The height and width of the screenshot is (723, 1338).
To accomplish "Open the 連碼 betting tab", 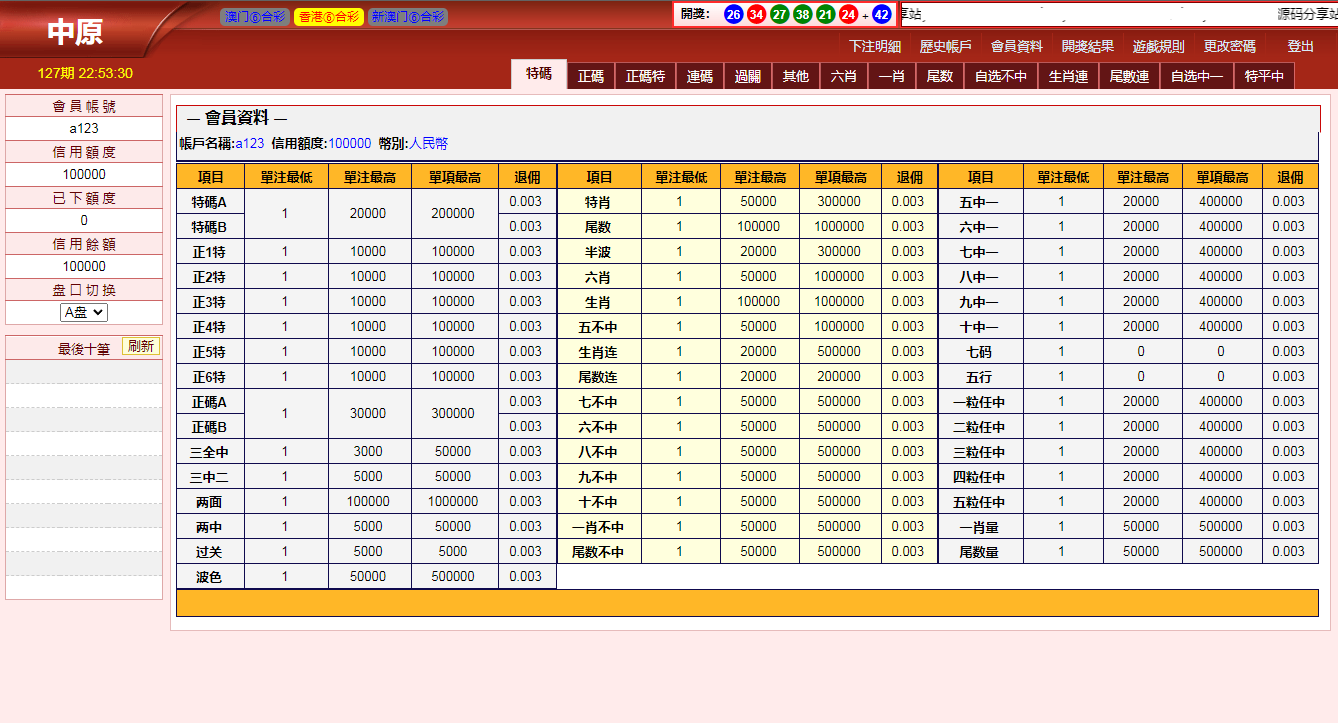I will pos(700,76).
